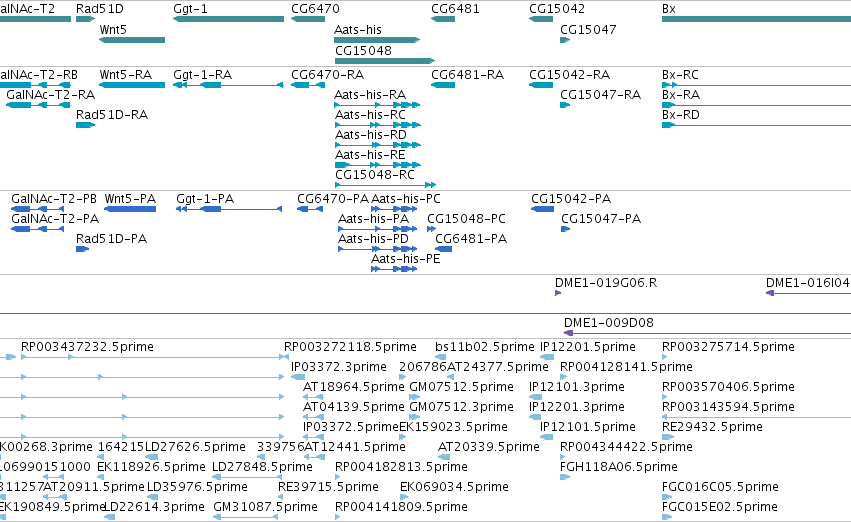Select the AT18964.5prime EST label
Viewport: 851px width, 522px height.
pyautogui.click(x=354, y=387)
